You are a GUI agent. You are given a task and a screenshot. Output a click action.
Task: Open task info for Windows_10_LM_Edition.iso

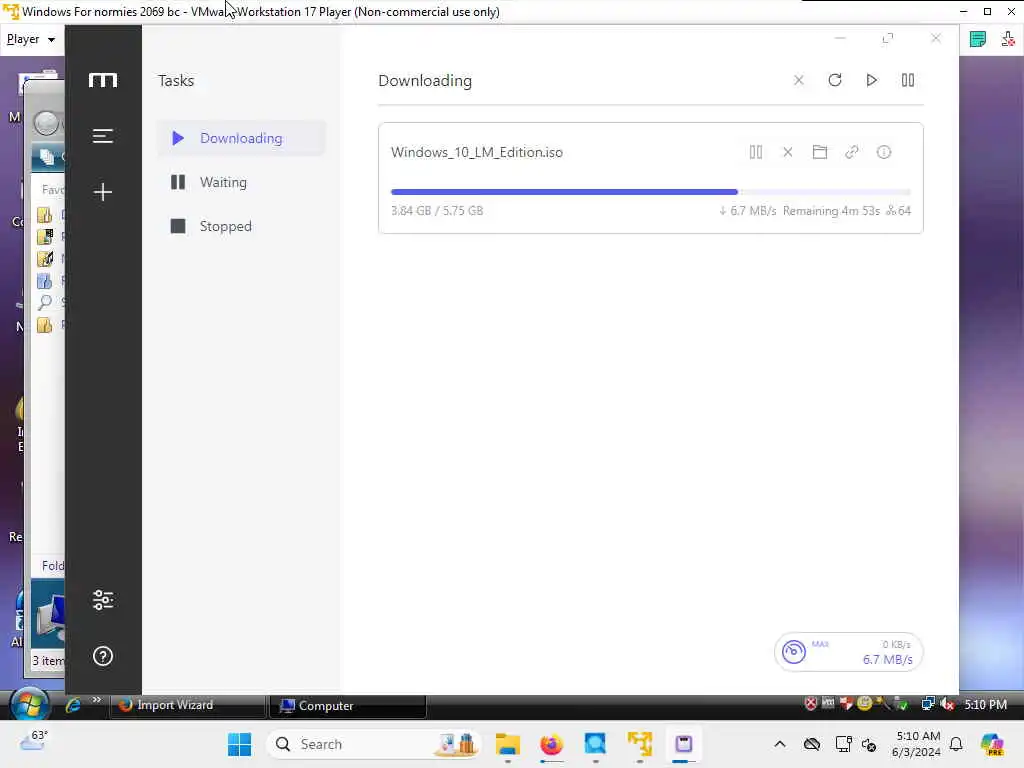pos(884,152)
